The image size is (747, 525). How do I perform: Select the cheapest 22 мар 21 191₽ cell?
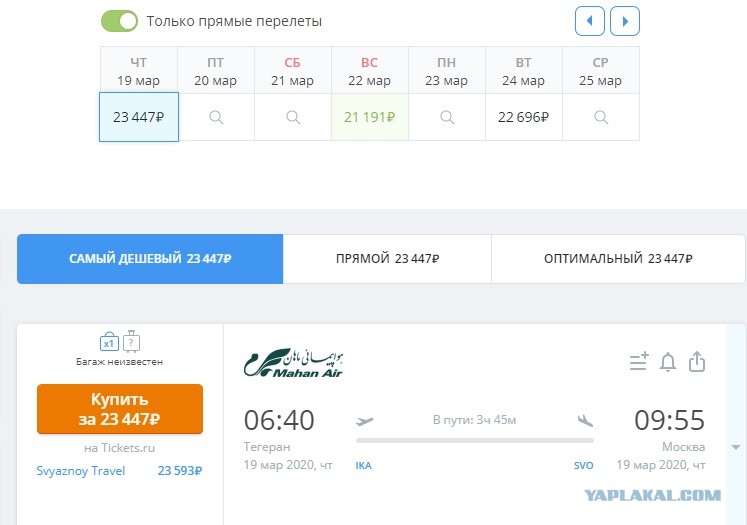(x=370, y=117)
